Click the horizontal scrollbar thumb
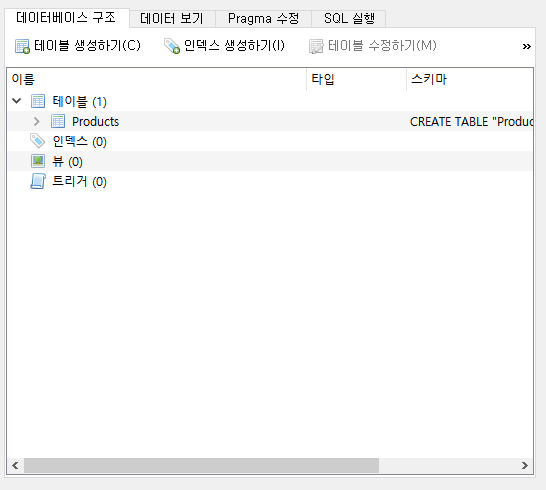 201,466
